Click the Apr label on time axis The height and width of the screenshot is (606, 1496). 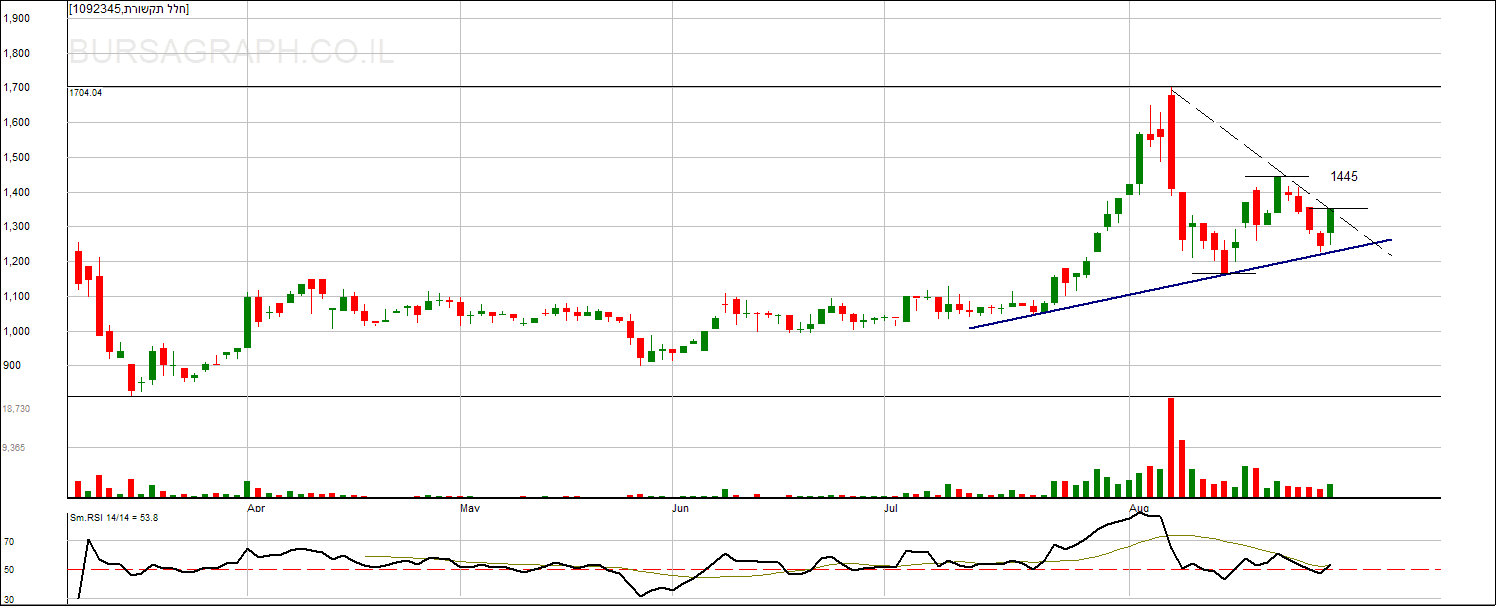[255, 509]
